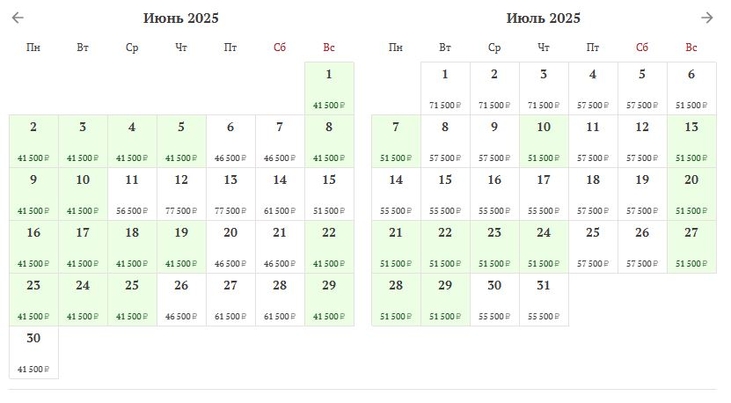Choose July 7 Monday cell
The height and width of the screenshot is (403, 731).
396,141
